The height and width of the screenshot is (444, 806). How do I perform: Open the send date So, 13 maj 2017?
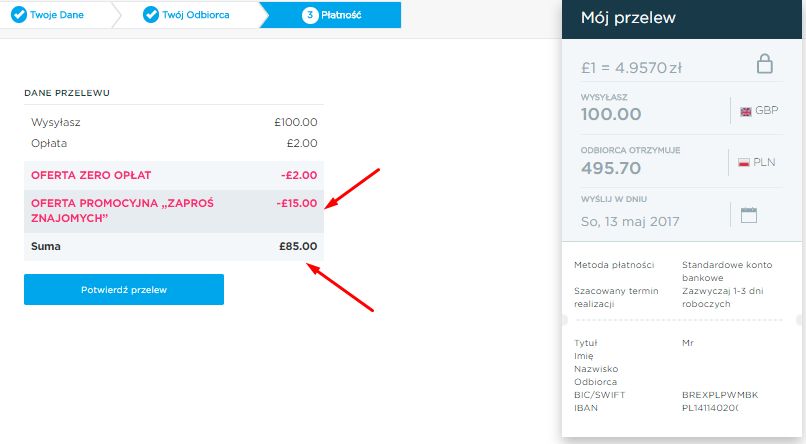(630, 221)
